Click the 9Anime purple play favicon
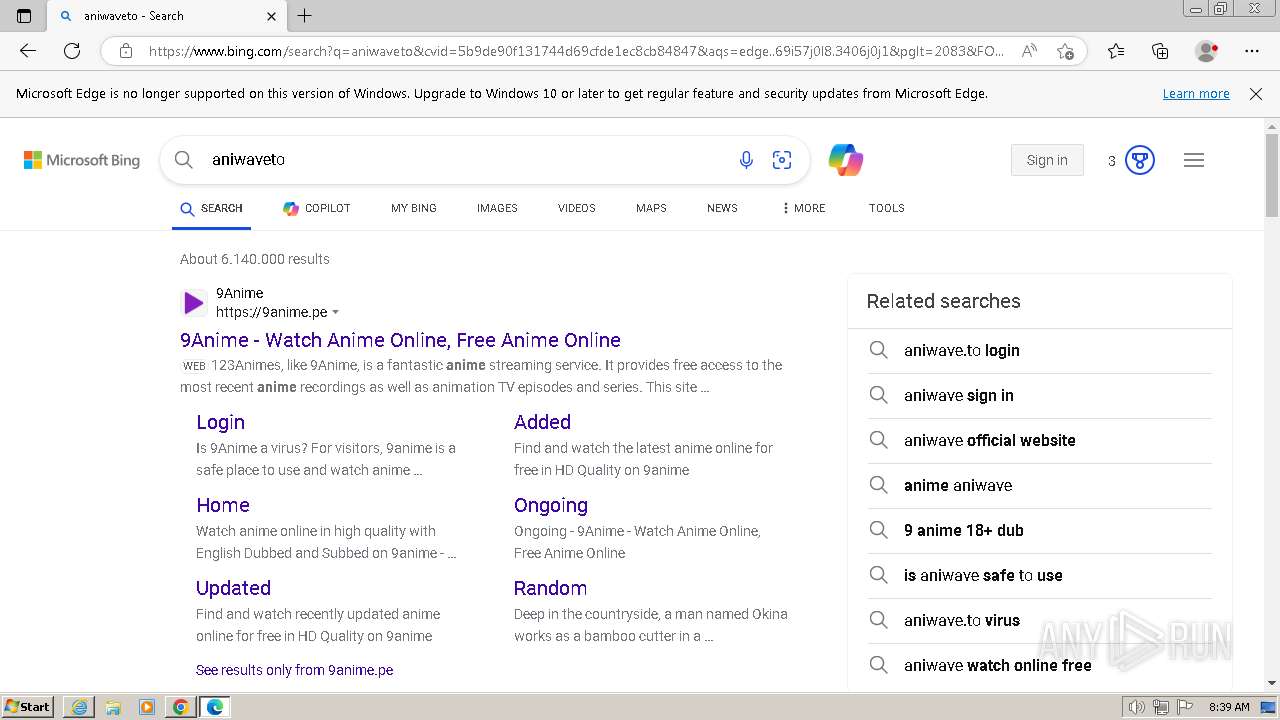 pos(193,303)
